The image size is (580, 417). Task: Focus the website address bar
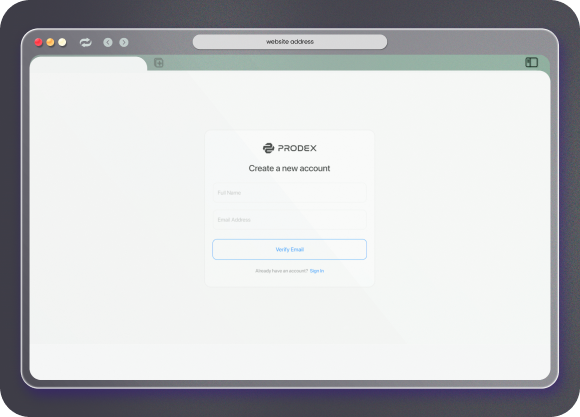290,42
